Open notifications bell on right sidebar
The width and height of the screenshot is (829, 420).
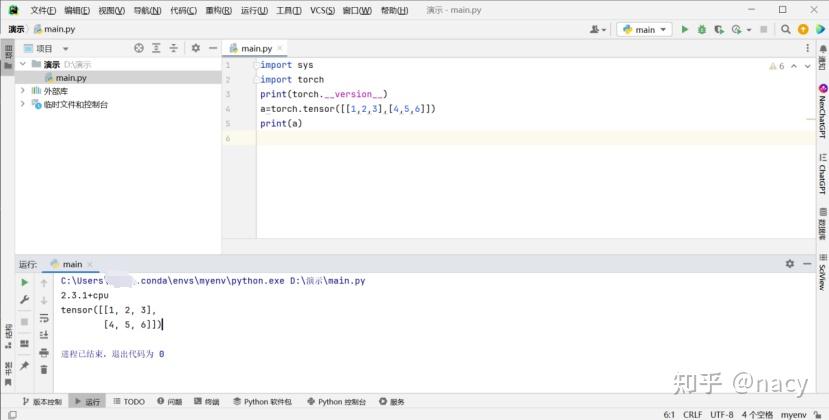click(x=823, y=50)
